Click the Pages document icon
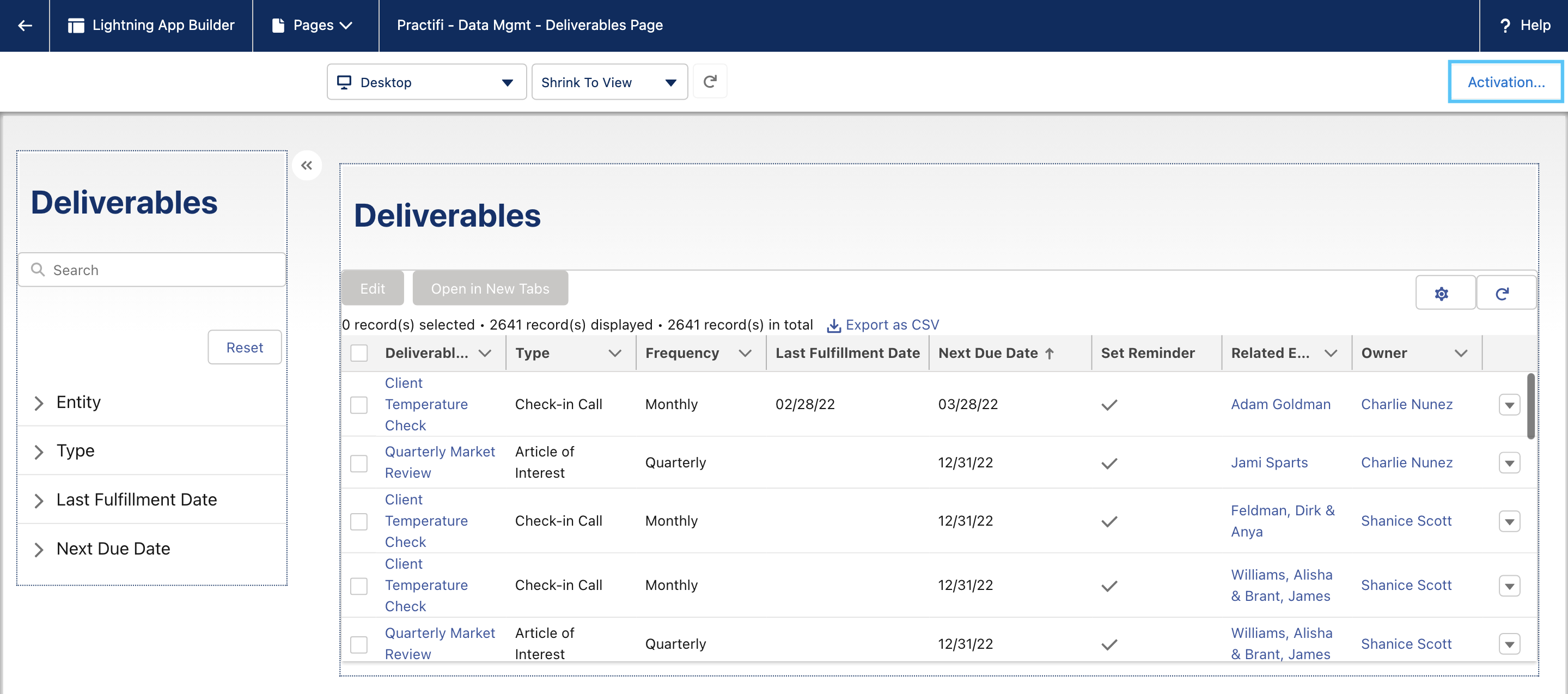This screenshot has height=694, width=1568. click(278, 26)
